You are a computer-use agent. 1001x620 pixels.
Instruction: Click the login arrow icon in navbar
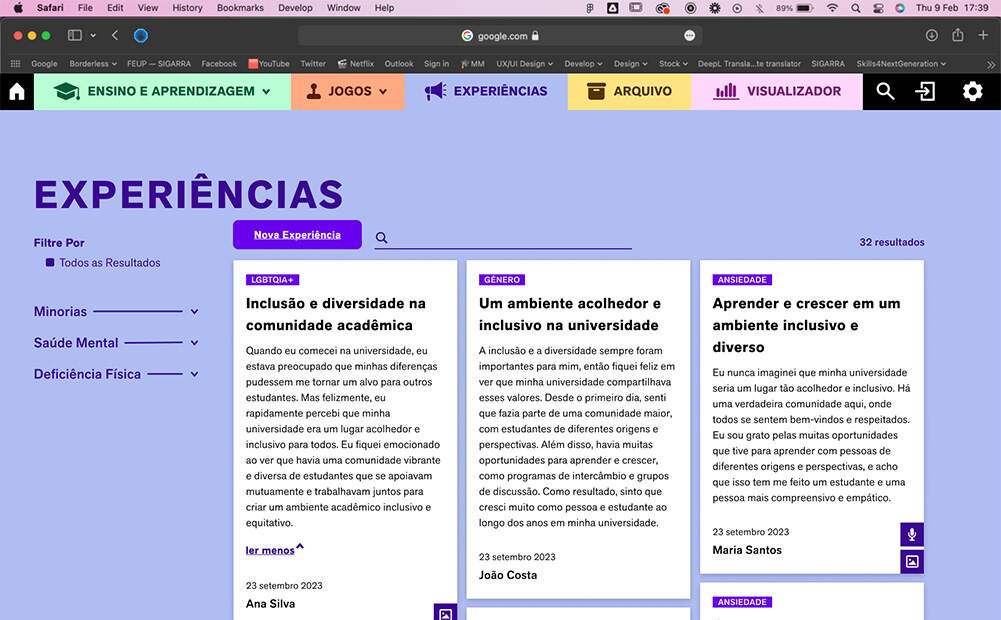[x=926, y=92]
